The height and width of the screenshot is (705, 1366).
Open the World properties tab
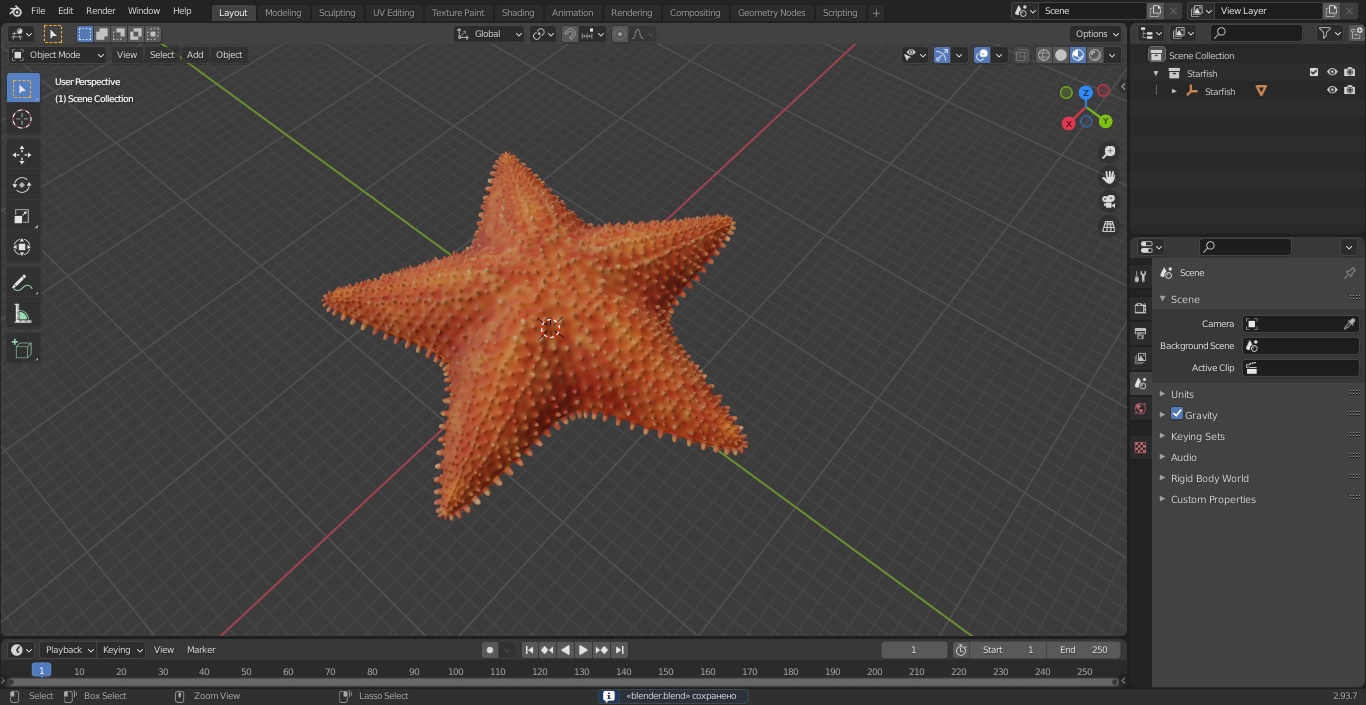point(1140,408)
